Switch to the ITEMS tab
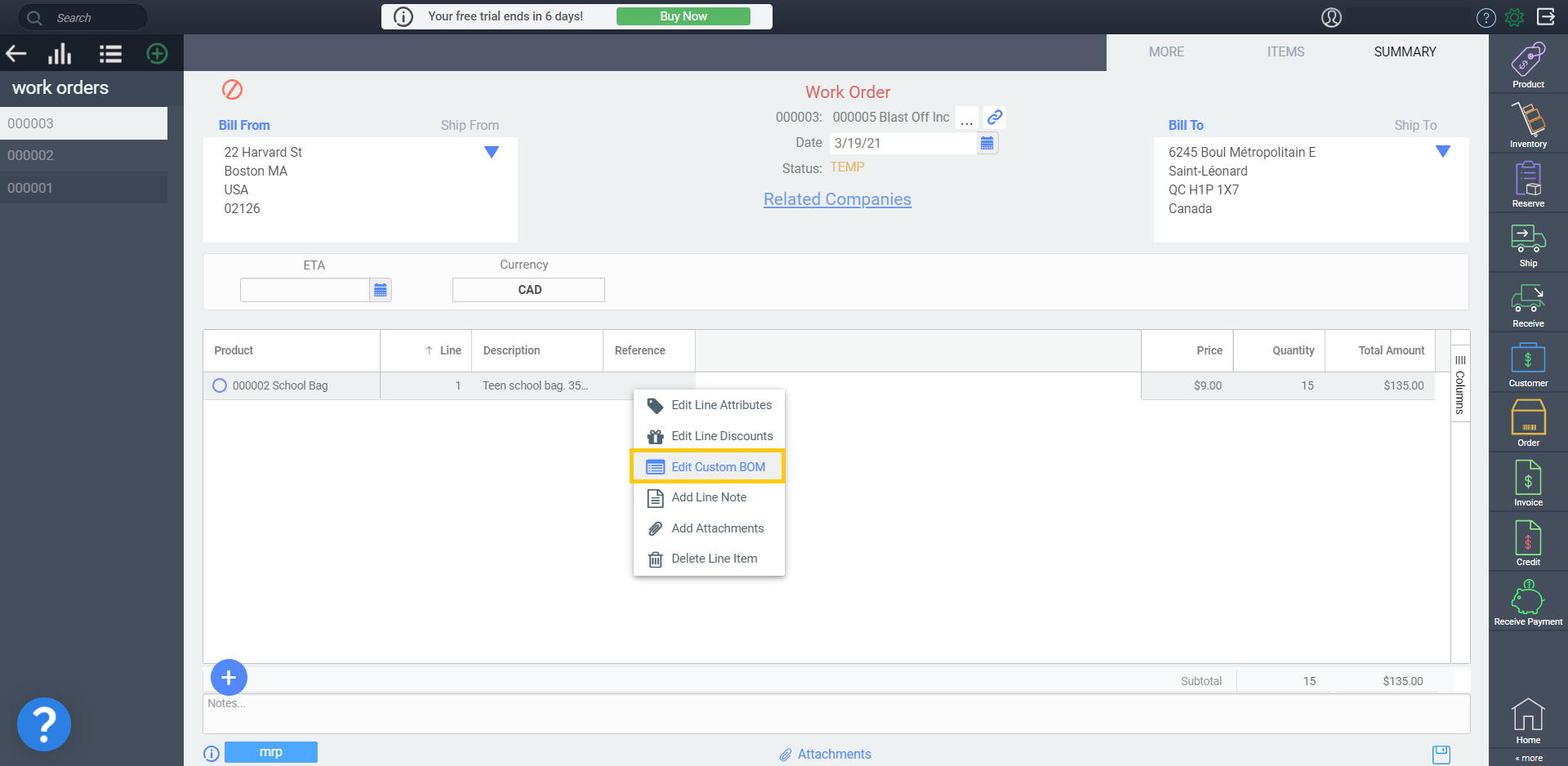 (1285, 51)
